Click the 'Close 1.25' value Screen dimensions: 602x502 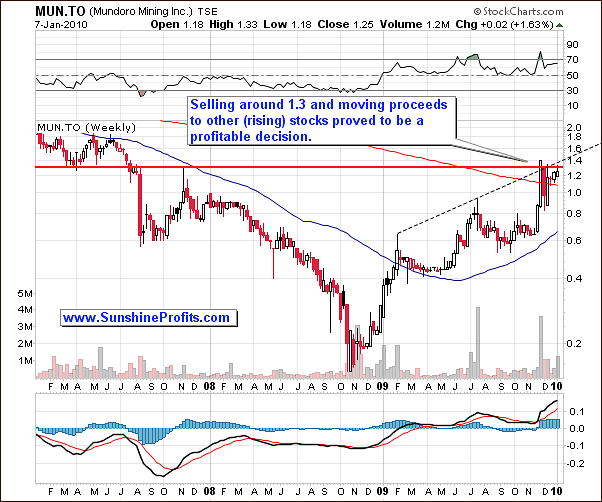tap(345, 25)
